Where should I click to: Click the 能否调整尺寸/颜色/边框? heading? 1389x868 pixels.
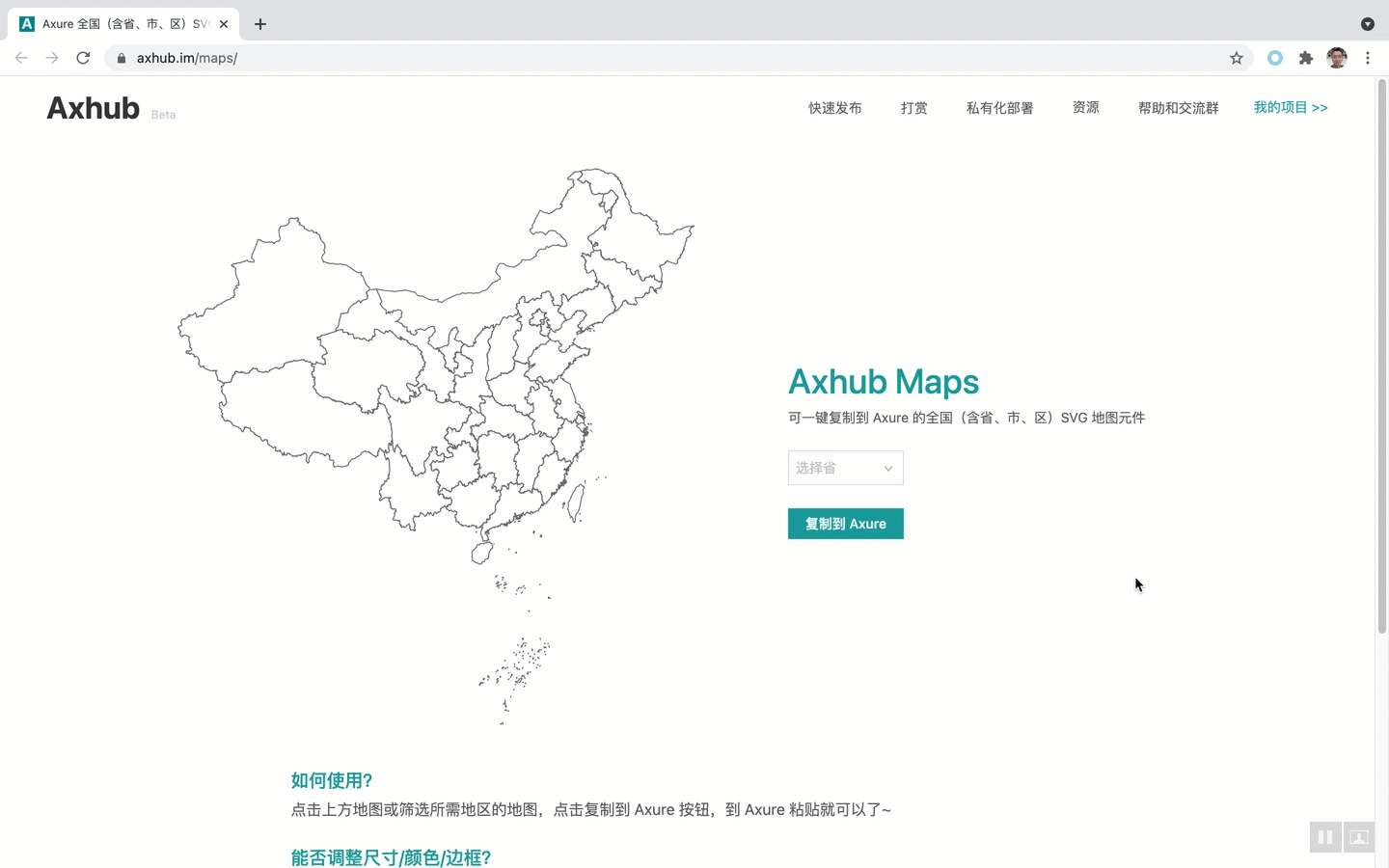click(x=391, y=857)
